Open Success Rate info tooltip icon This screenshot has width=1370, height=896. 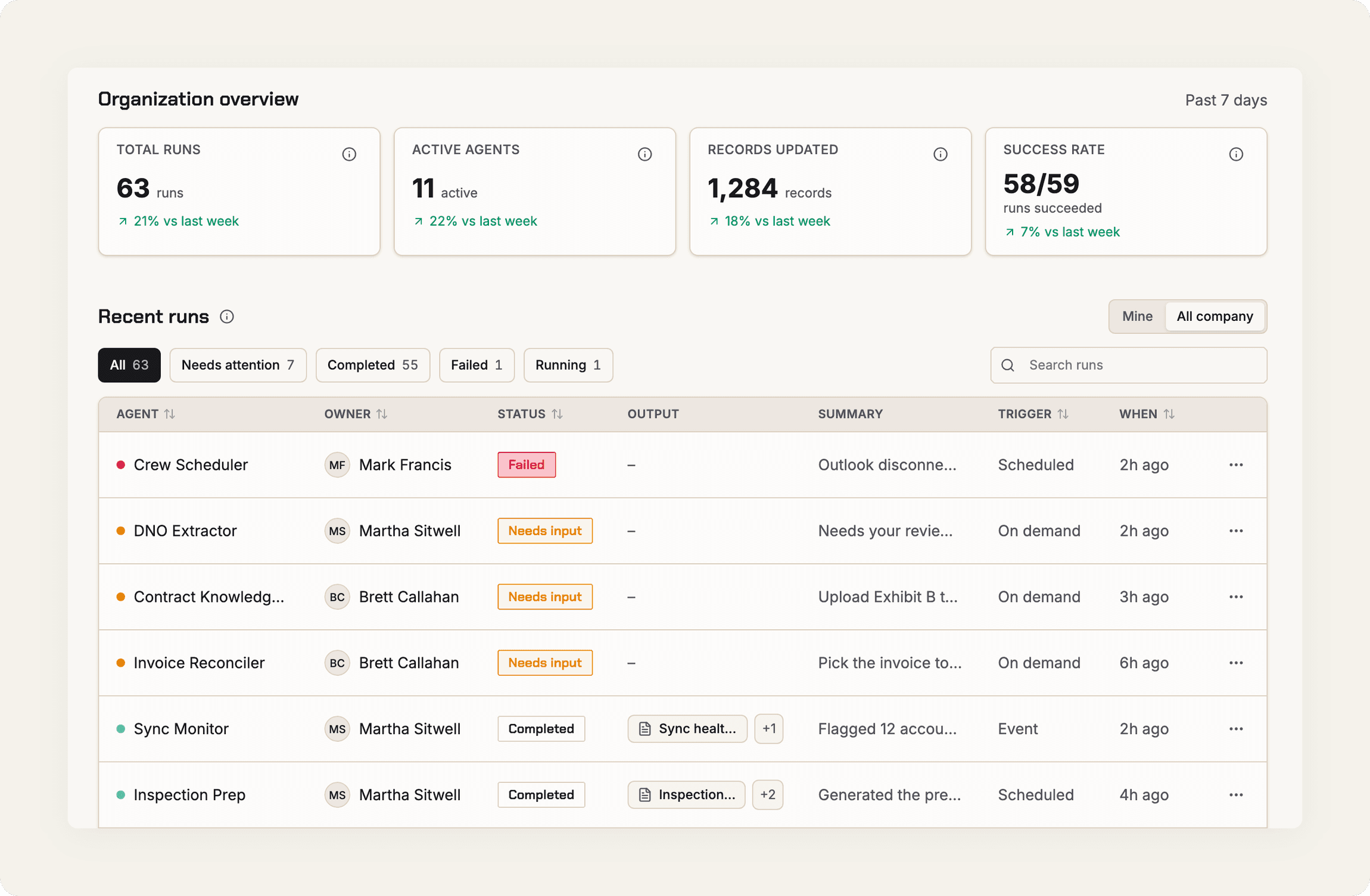1236,155
